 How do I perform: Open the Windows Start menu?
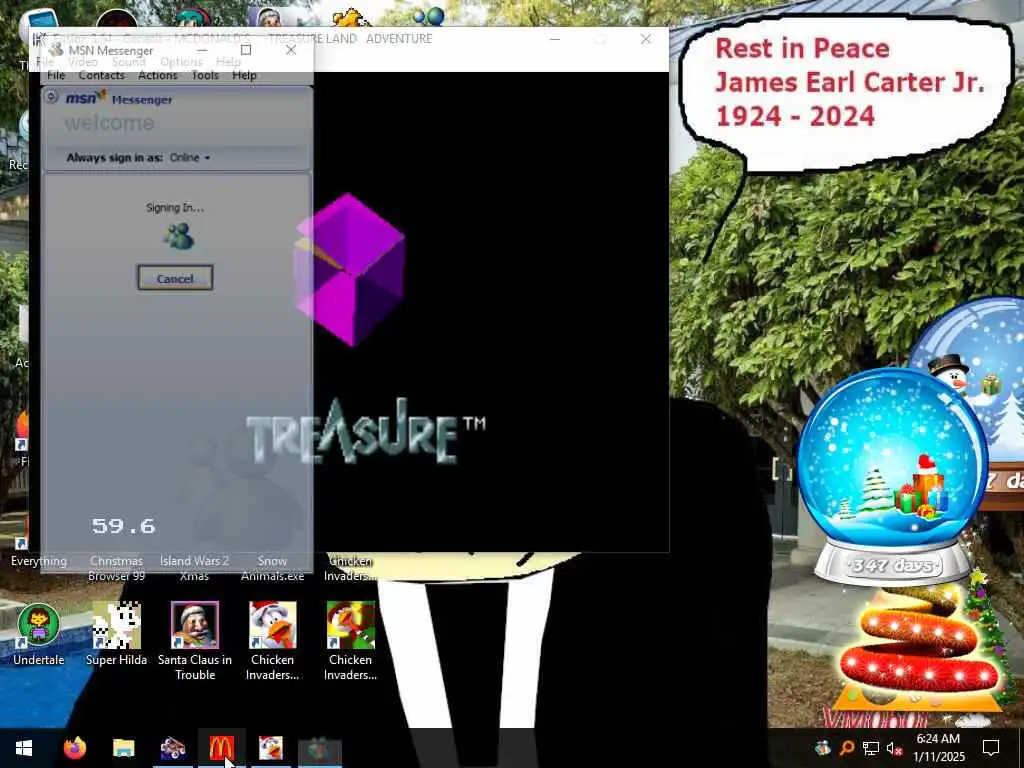[x=24, y=748]
